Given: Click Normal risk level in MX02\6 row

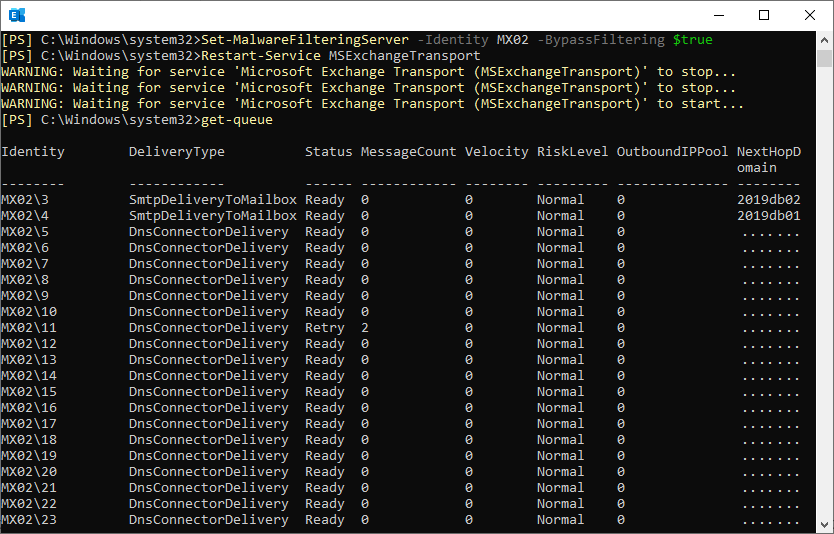Looking at the screenshot, I should (x=560, y=248).
